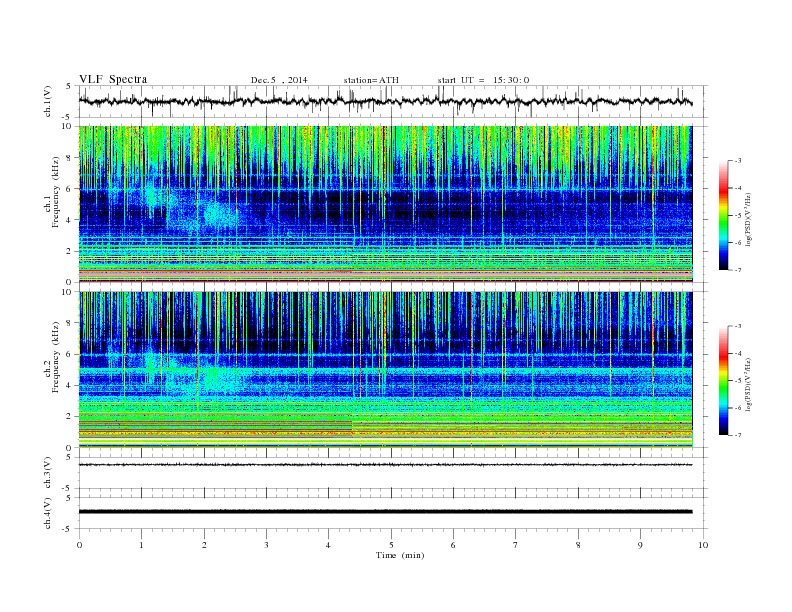Click time axis tick label '5'
This screenshot has width=792, height=612.
click(x=391, y=545)
